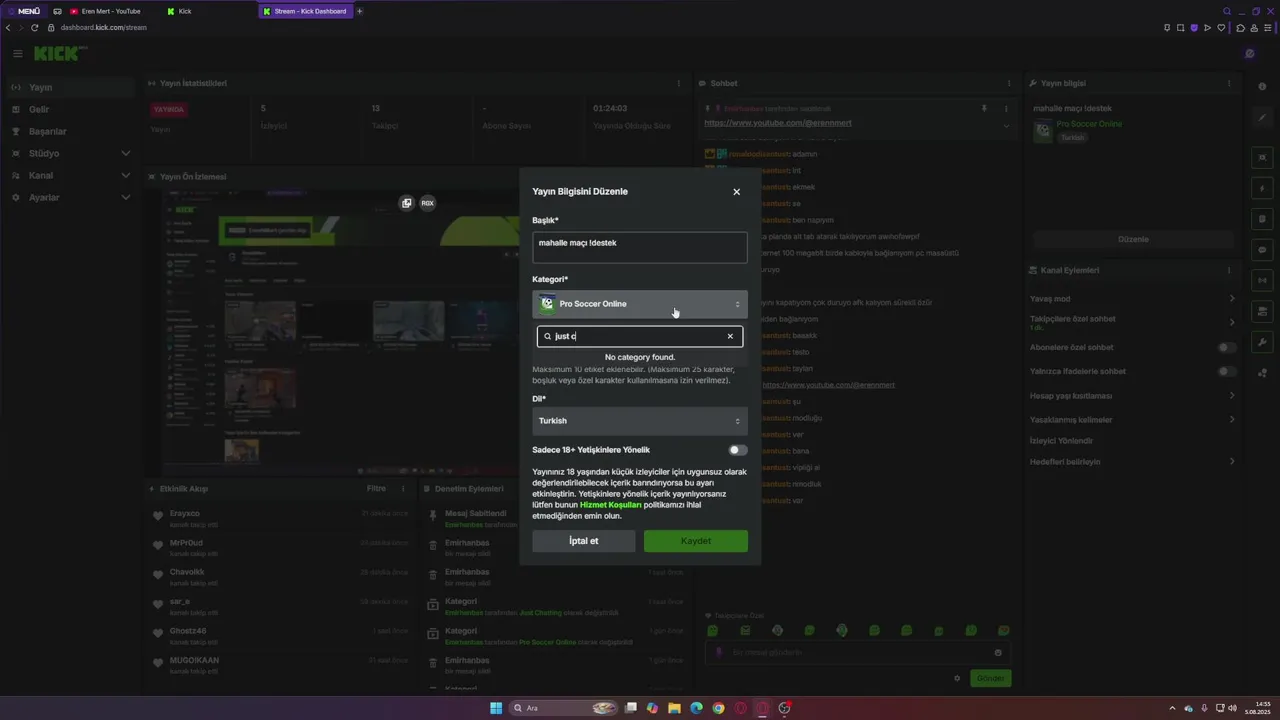This screenshot has height=720, width=1280.
Task: Open the Windows Start menu
Action: 496,708
